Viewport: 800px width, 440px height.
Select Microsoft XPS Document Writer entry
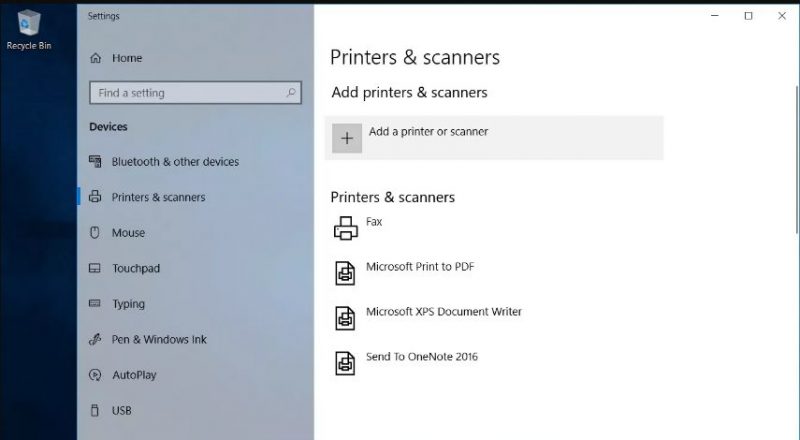click(444, 311)
